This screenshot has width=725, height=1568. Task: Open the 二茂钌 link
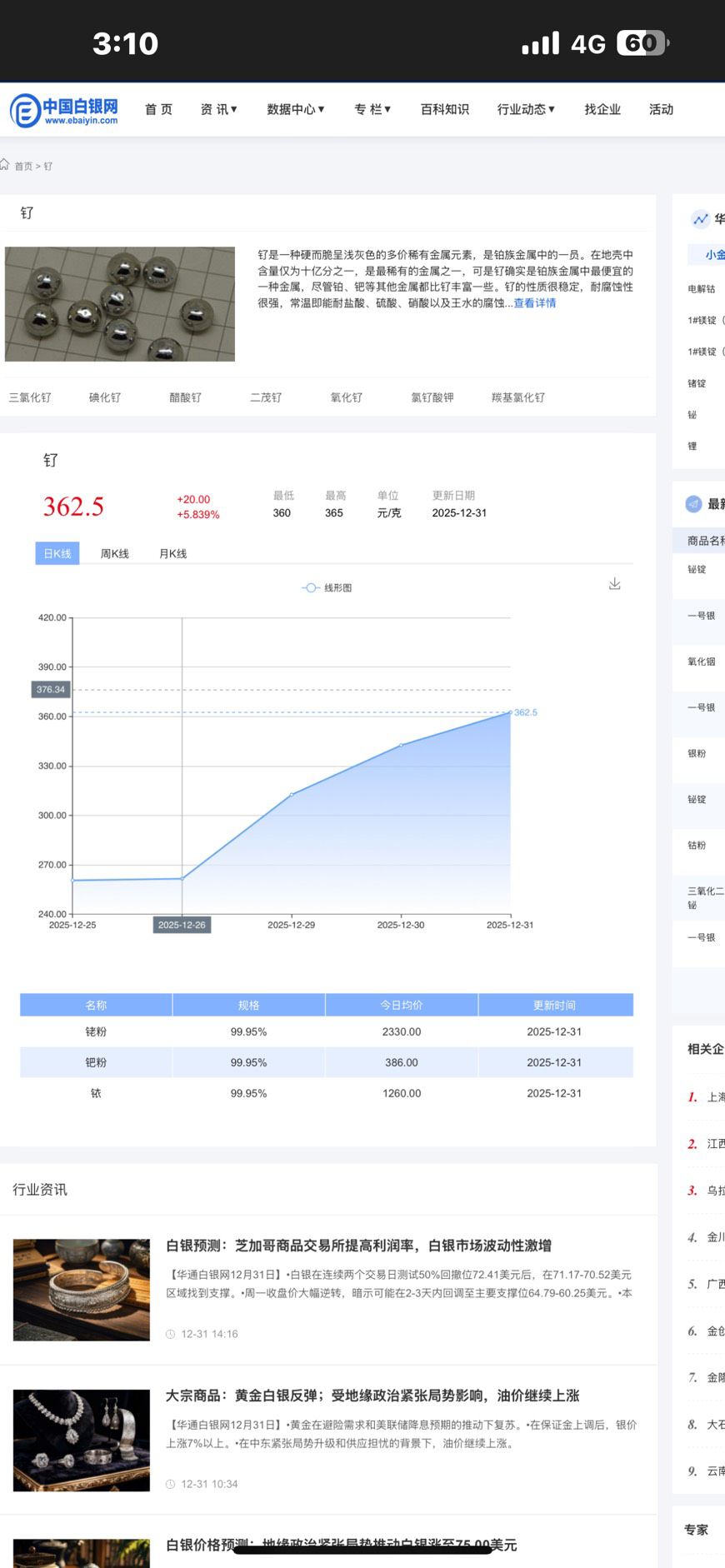[266, 397]
